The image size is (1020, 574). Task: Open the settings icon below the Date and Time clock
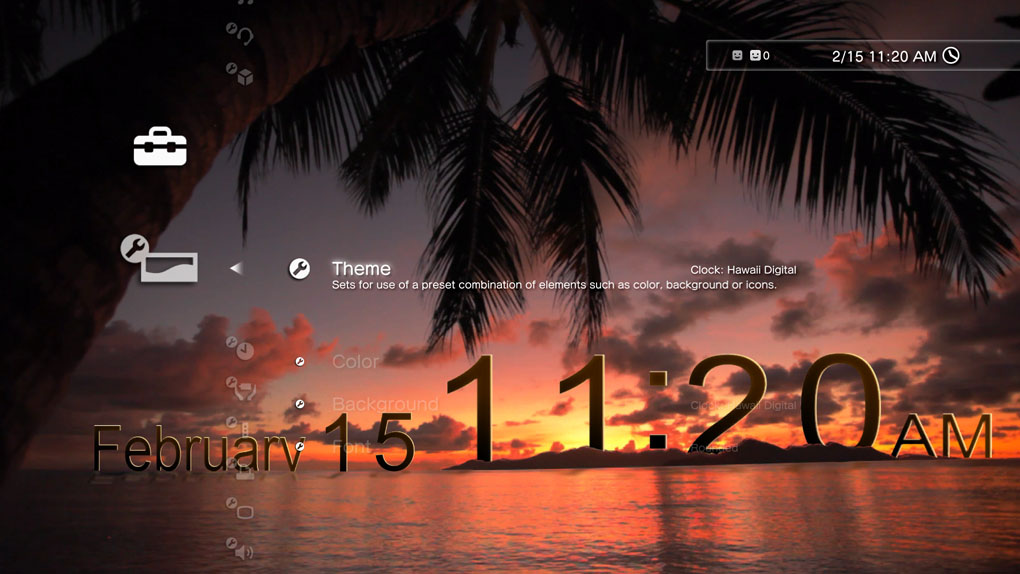pyautogui.click(x=241, y=389)
